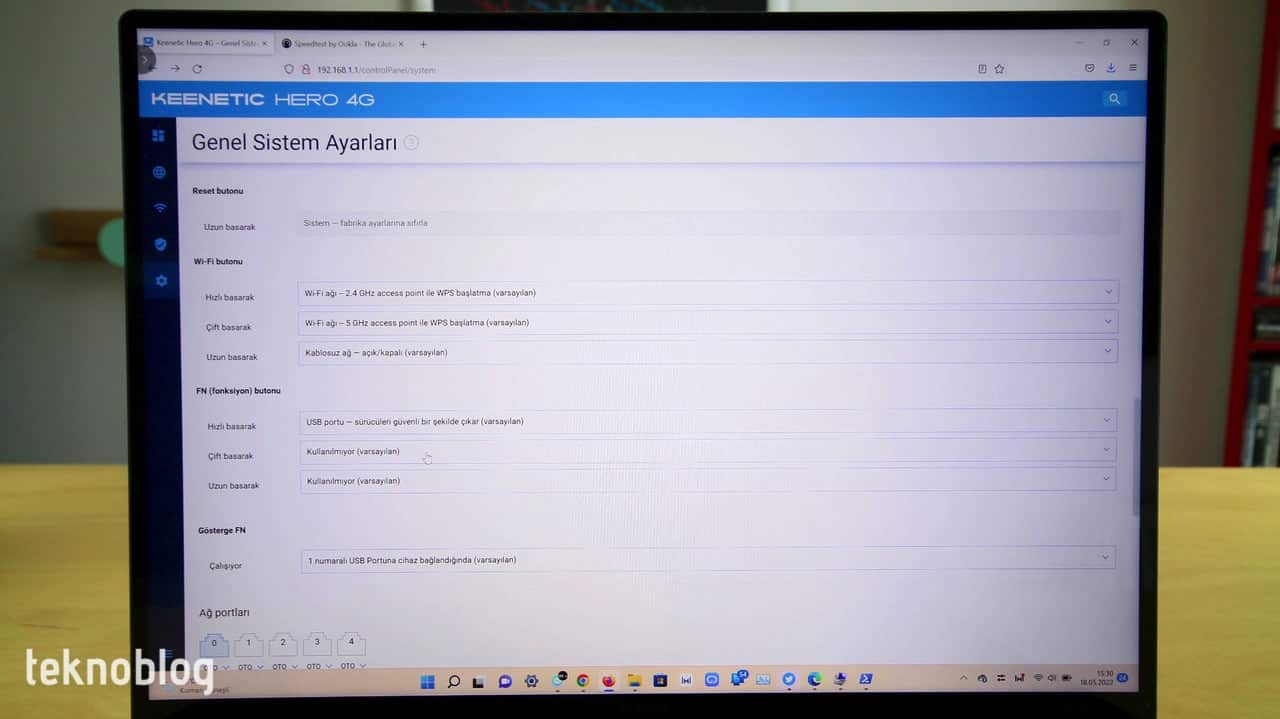Open the security shield icon in the sidebar
Image resolution: width=1280 pixels, height=719 pixels.
click(160, 244)
